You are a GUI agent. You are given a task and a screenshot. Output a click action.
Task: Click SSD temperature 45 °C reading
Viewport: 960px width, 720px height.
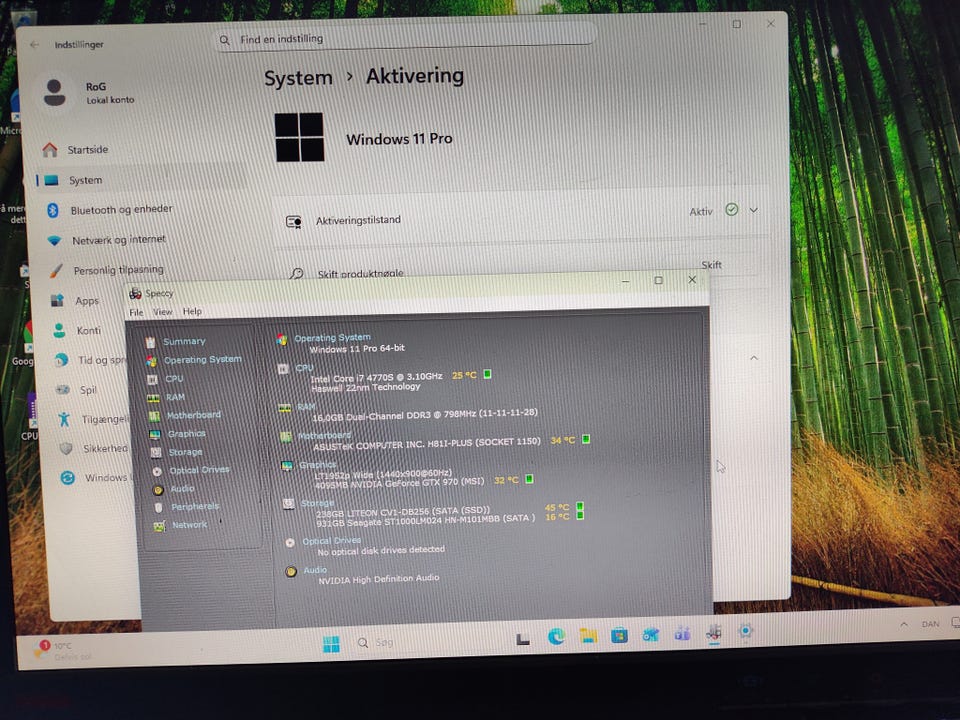(557, 508)
